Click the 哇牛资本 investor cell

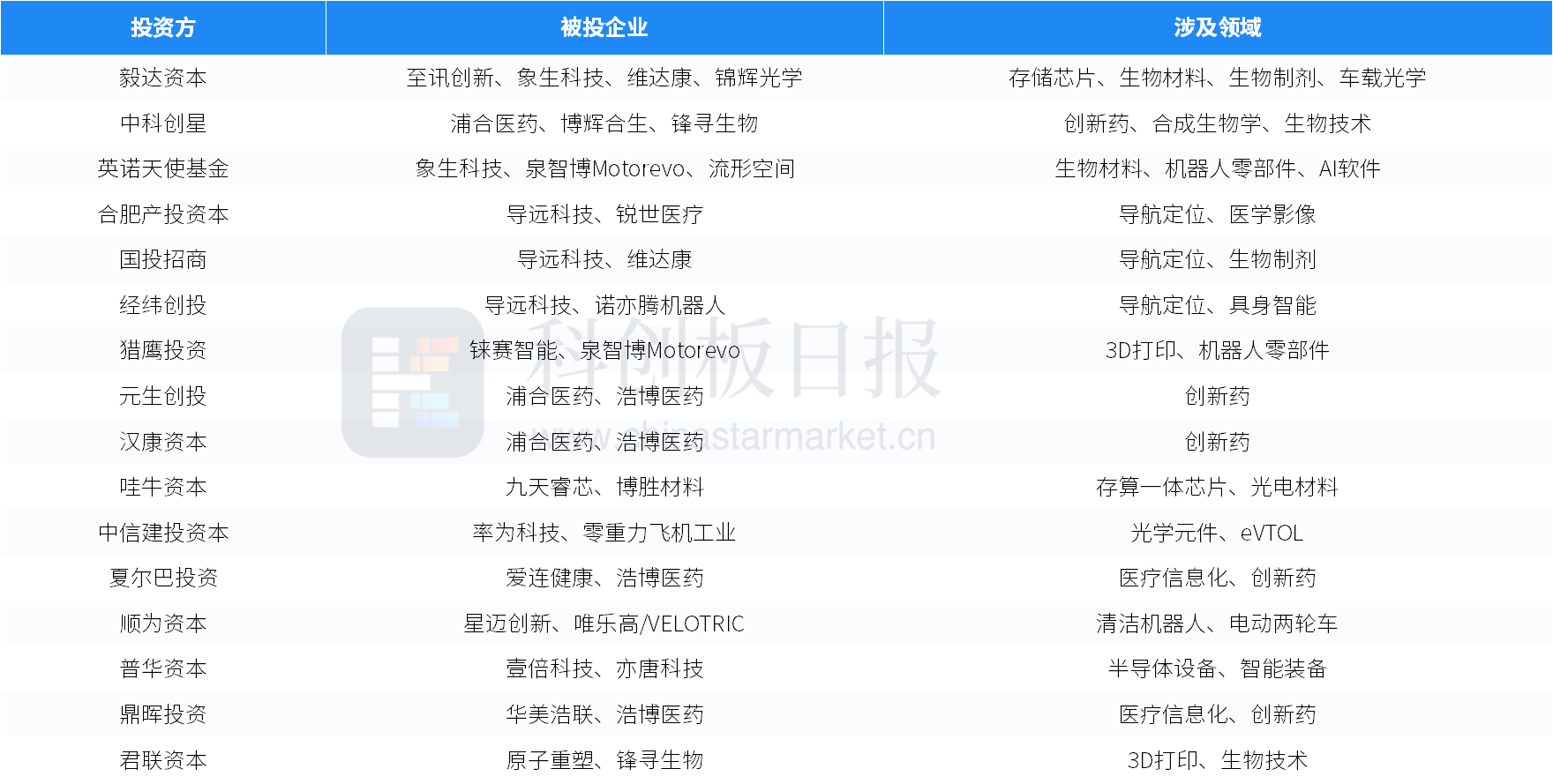163,487
